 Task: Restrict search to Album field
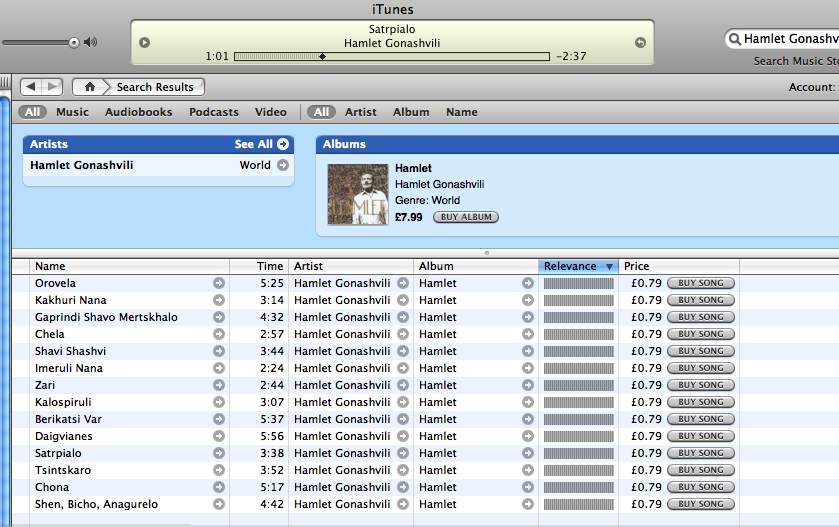tap(411, 112)
